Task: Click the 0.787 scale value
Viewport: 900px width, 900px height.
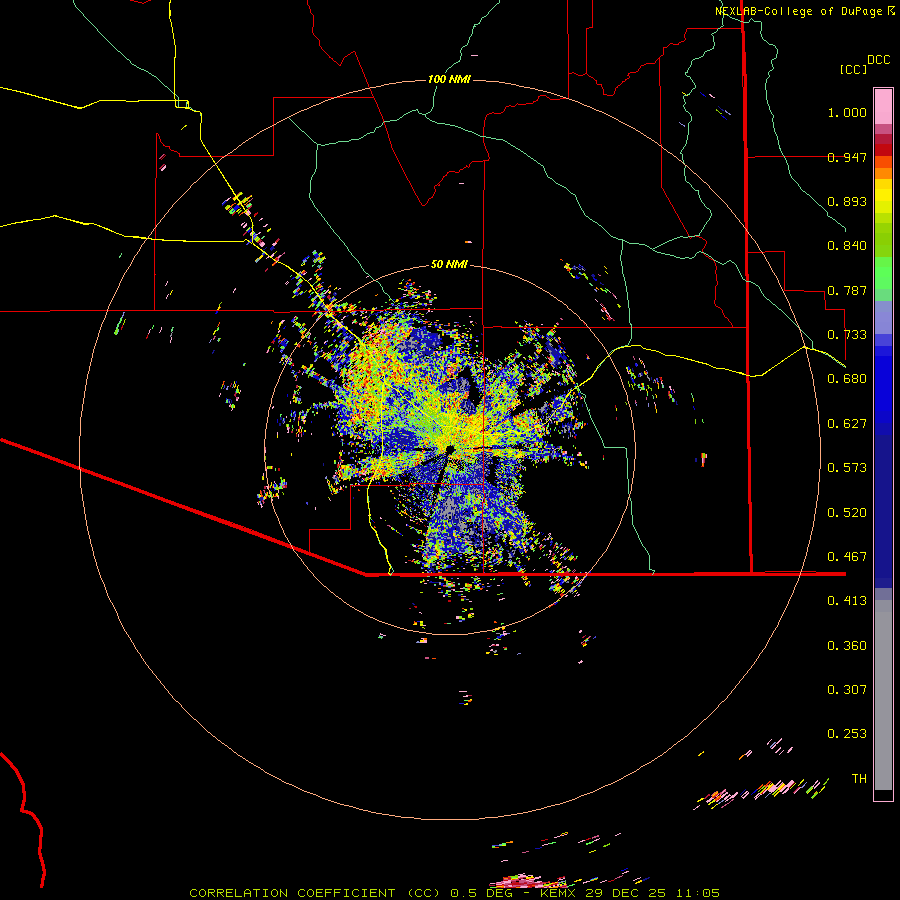Action: pyautogui.click(x=847, y=290)
